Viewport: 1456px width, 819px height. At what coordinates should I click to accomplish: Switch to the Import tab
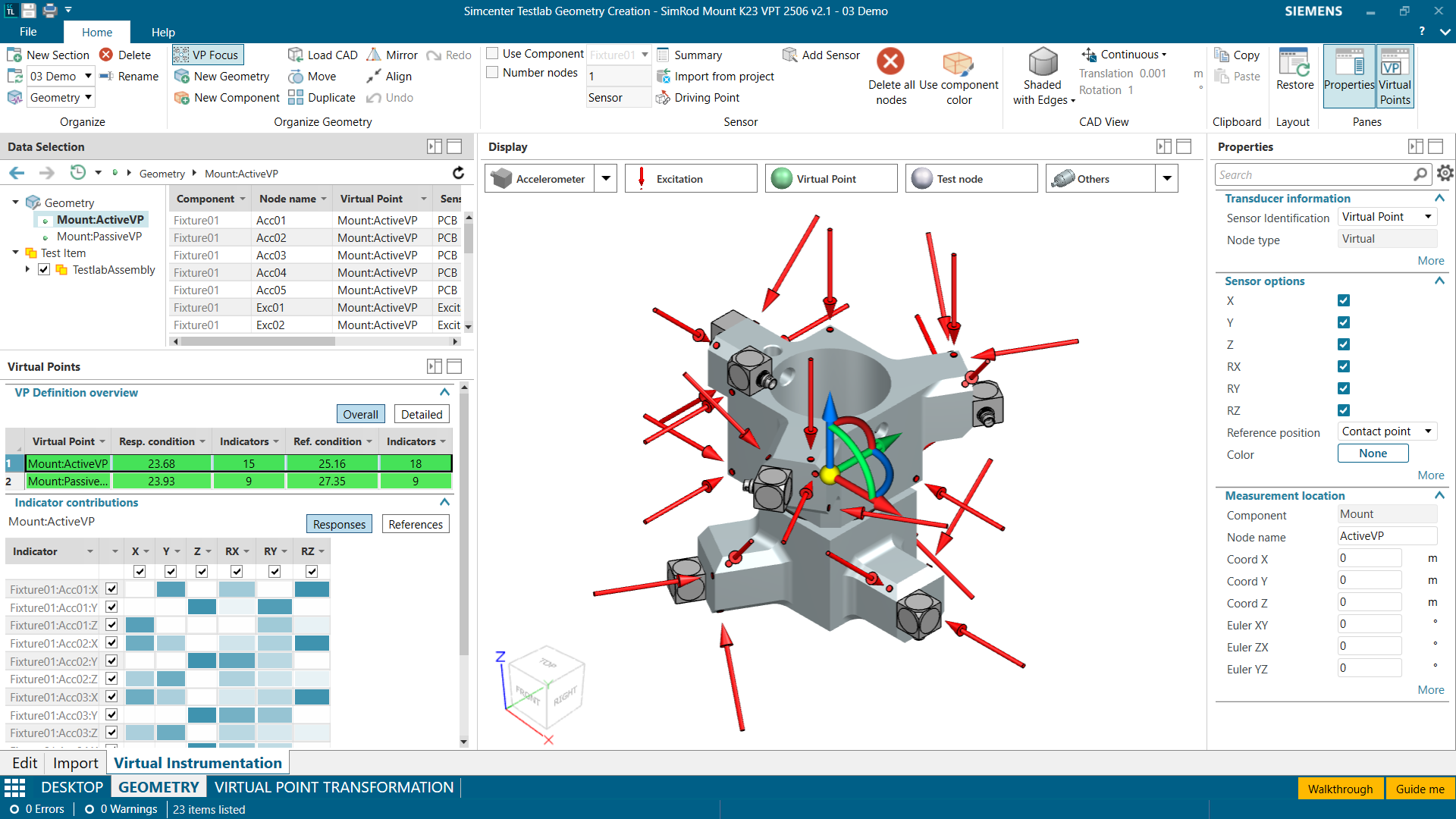pos(75,763)
